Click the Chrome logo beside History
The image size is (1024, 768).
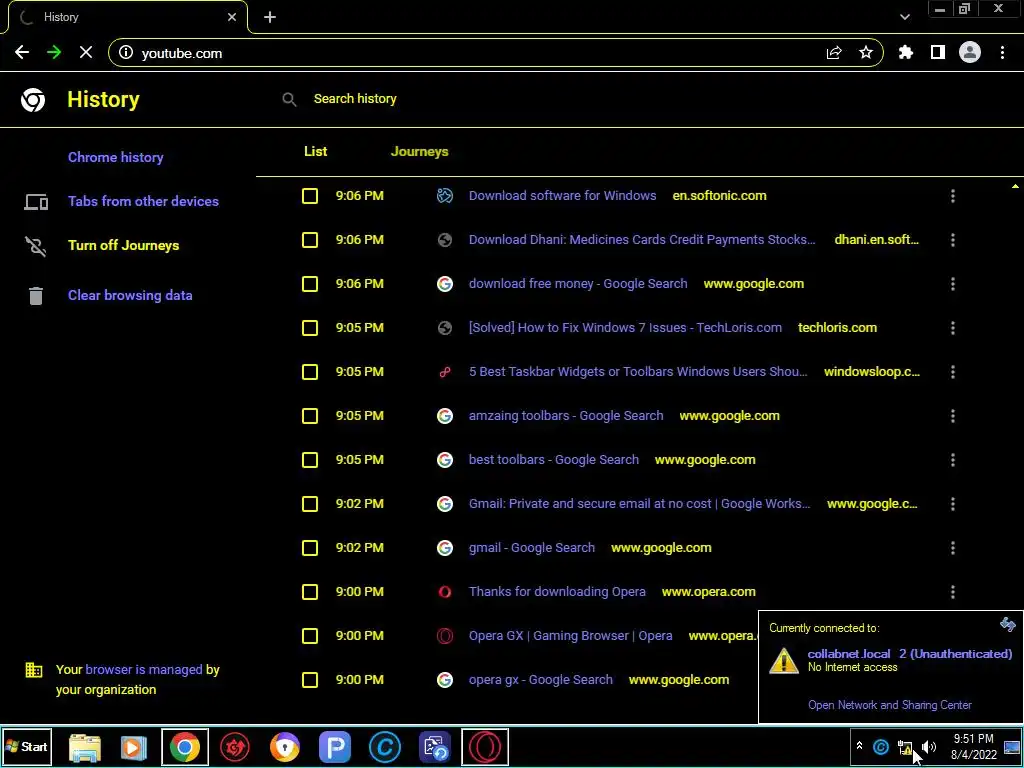33,100
